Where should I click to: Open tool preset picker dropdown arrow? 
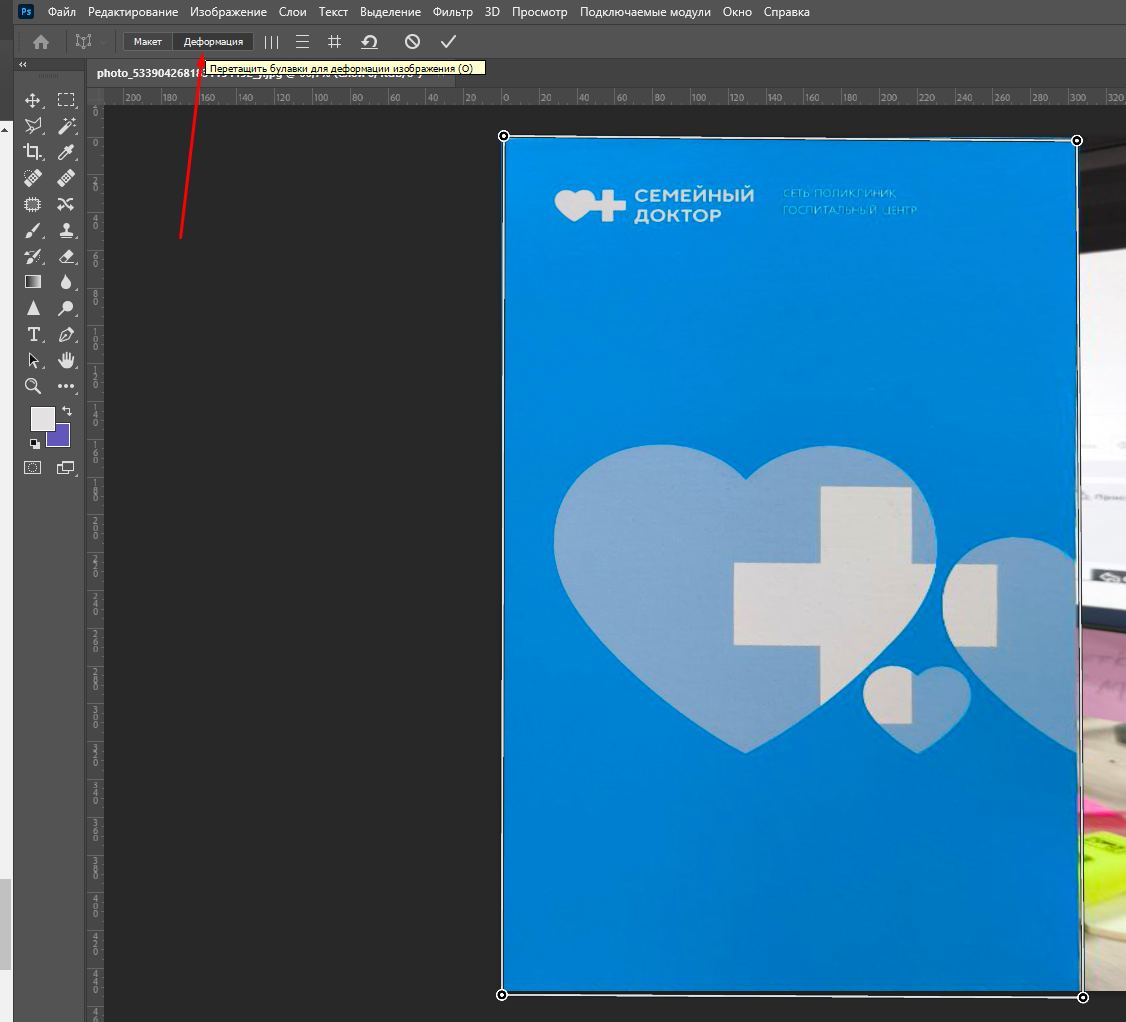coord(103,42)
